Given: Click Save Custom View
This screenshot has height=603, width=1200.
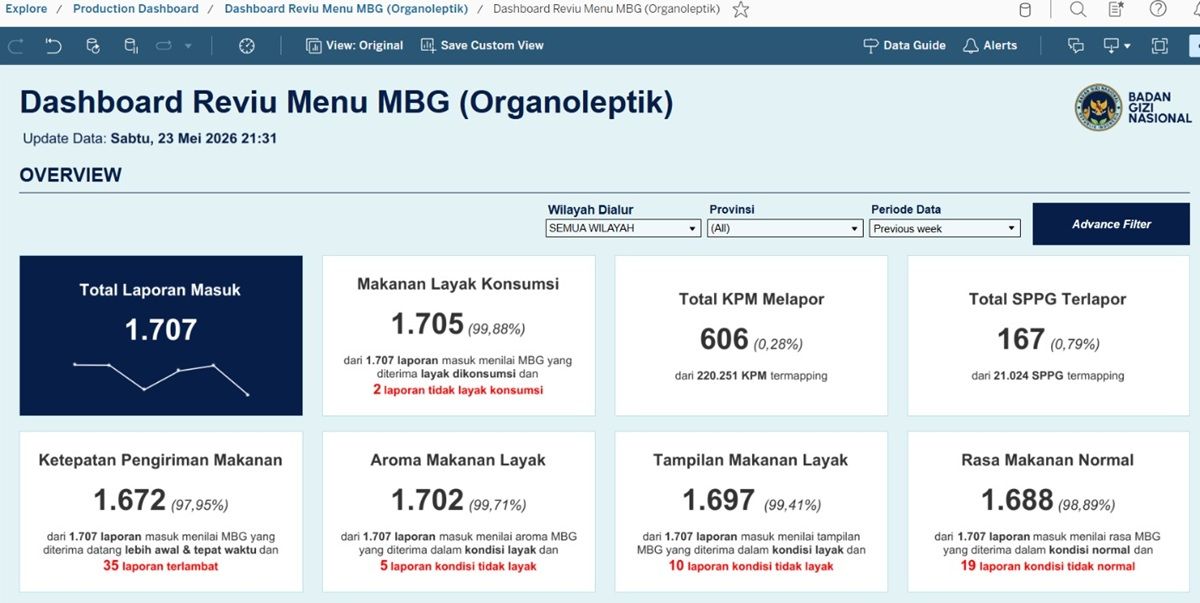Looking at the screenshot, I should (x=482, y=45).
